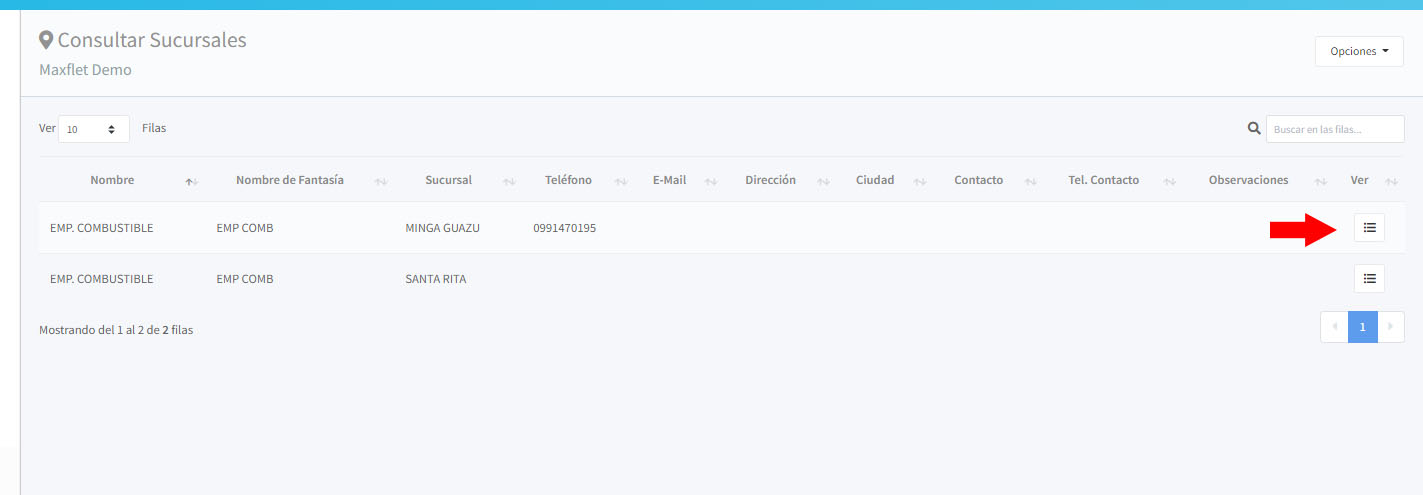Expand the rows-per-page selector showing 10

[93, 129]
